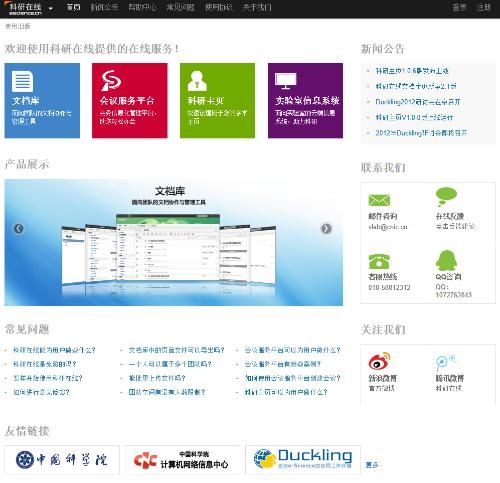Viewport: 500px width, 483px height.
Task: Open the 科研主页 green tile
Action: click(x=217, y=100)
